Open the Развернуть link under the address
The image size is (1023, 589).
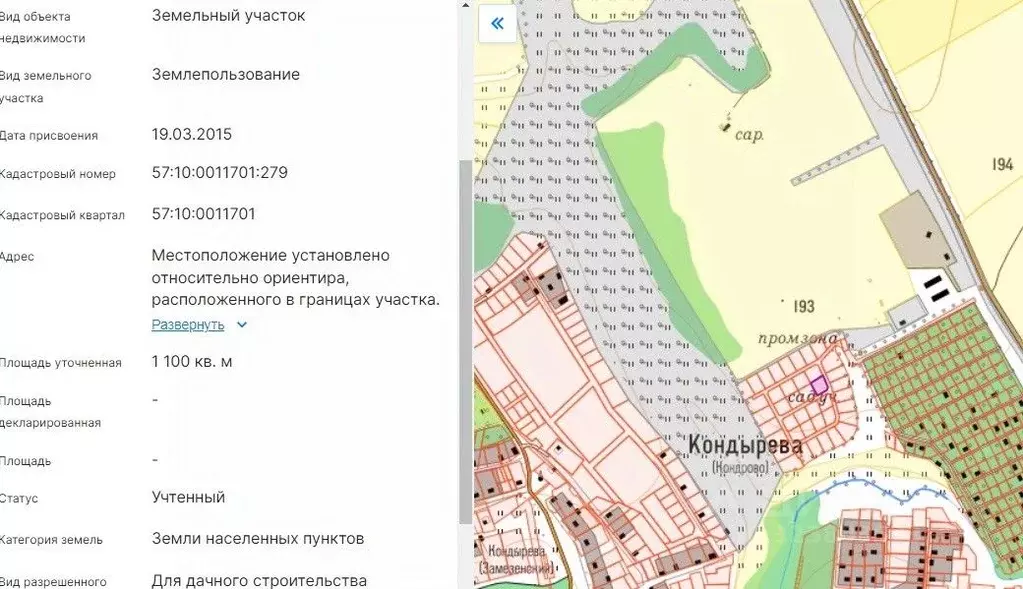pyautogui.click(x=188, y=325)
